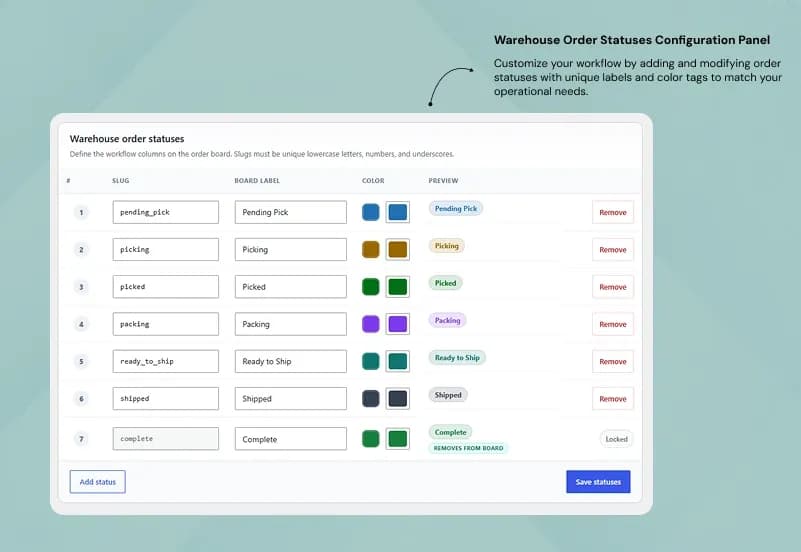This screenshot has width=801, height=552.
Task: Open the bordered teal color picker for Ready to Ship
Action: tap(397, 361)
